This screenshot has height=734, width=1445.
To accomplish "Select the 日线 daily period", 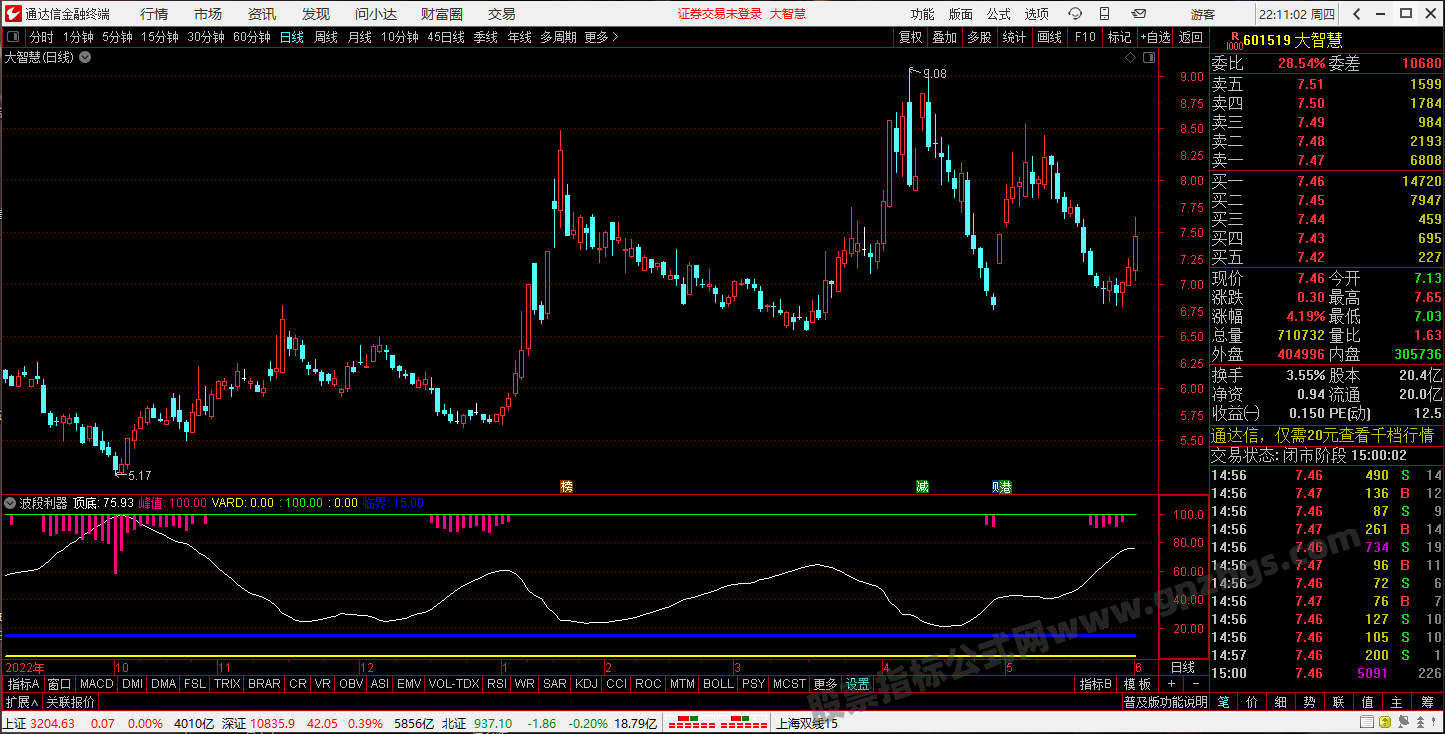I will pyautogui.click(x=292, y=37).
